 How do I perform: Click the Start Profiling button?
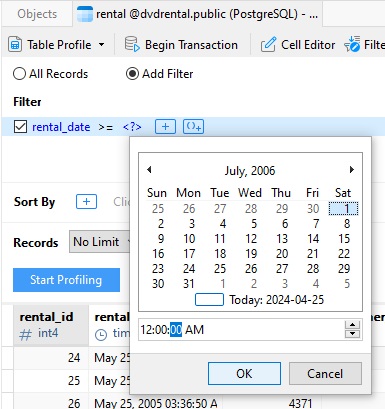click(66, 280)
